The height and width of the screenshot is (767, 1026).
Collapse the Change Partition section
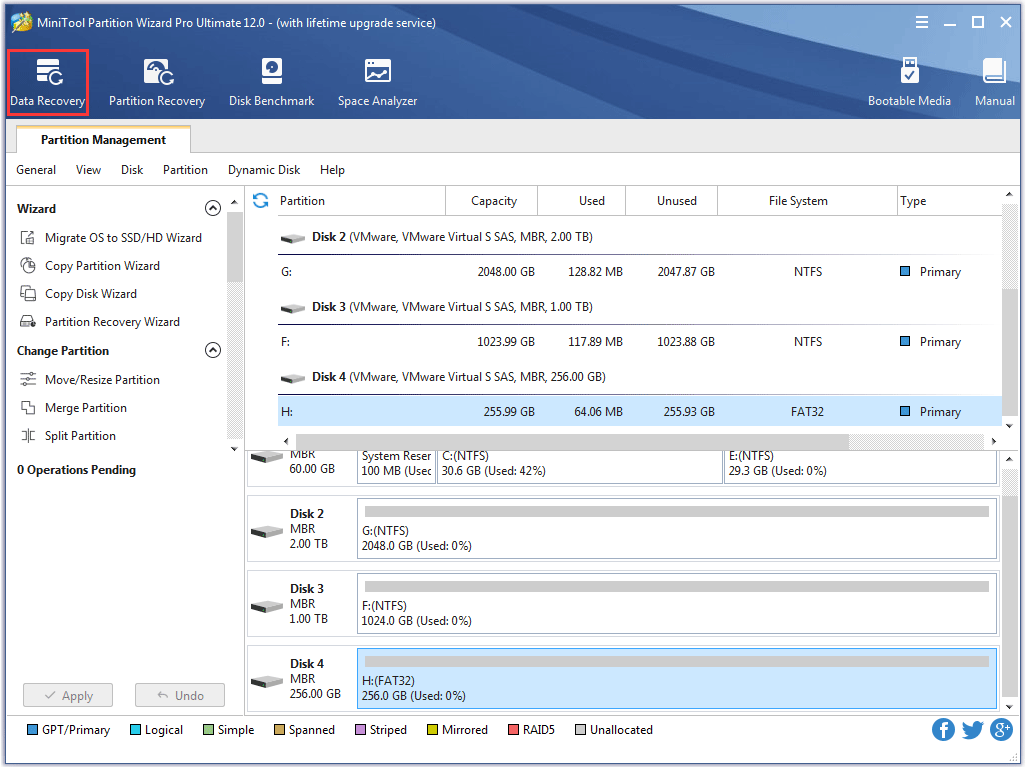pyautogui.click(x=213, y=350)
